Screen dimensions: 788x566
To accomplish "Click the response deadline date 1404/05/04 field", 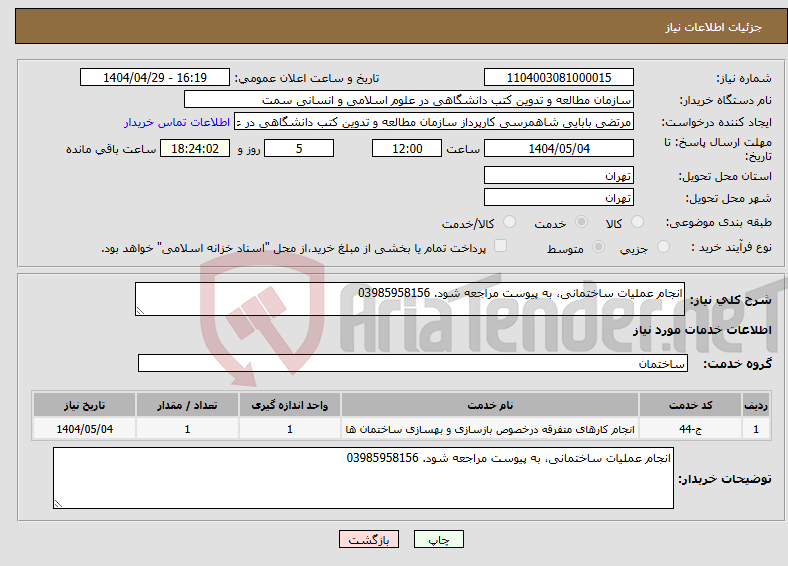I will pos(559,148).
